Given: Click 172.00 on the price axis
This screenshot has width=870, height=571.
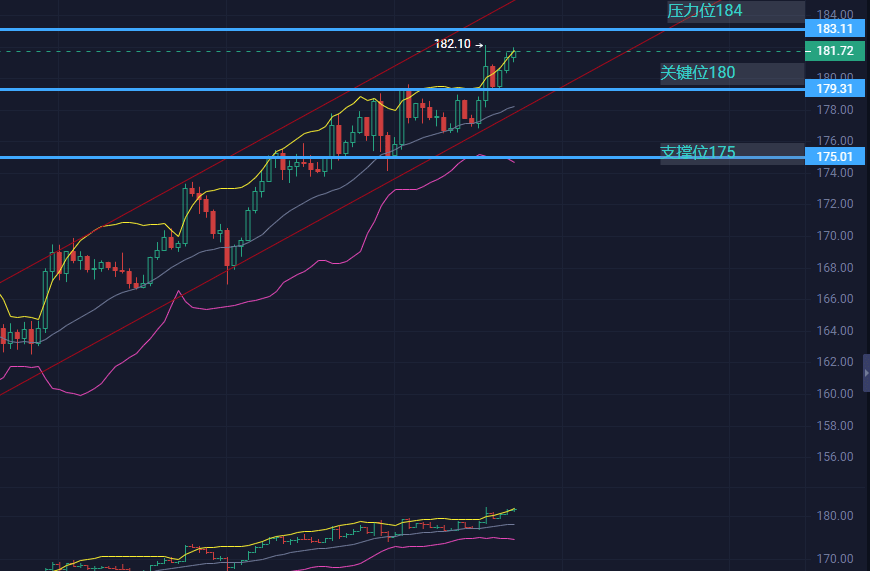Looking at the screenshot, I should coord(834,204).
